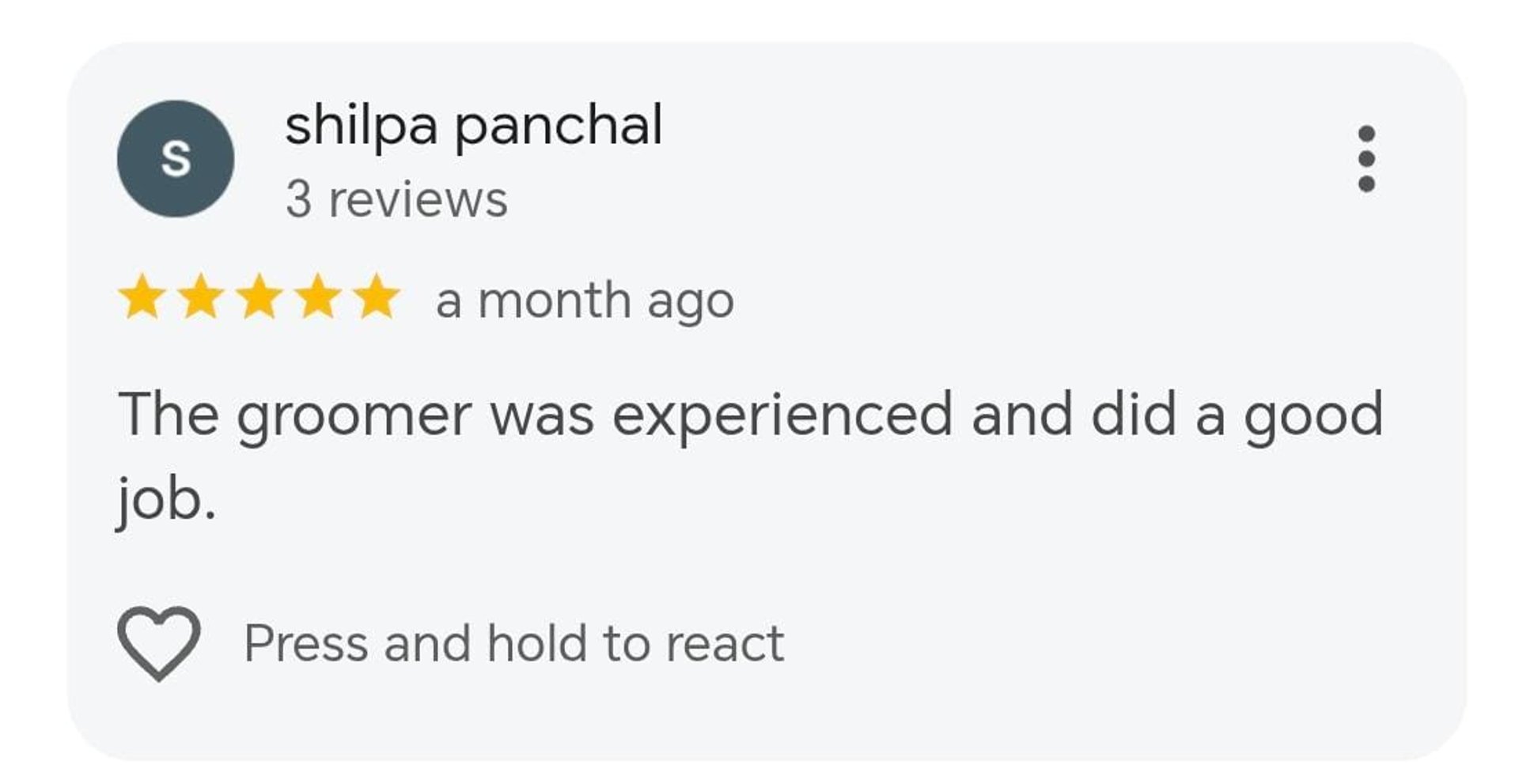
Task: Open the round "S" profile avatar
Action: click(176, 158)
